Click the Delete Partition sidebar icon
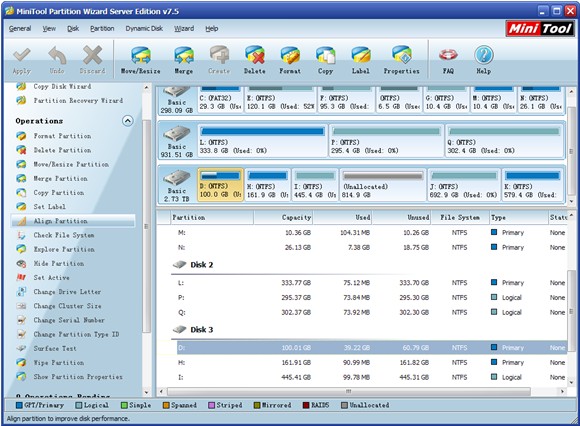The image size is (580, 426). [21, 150]
